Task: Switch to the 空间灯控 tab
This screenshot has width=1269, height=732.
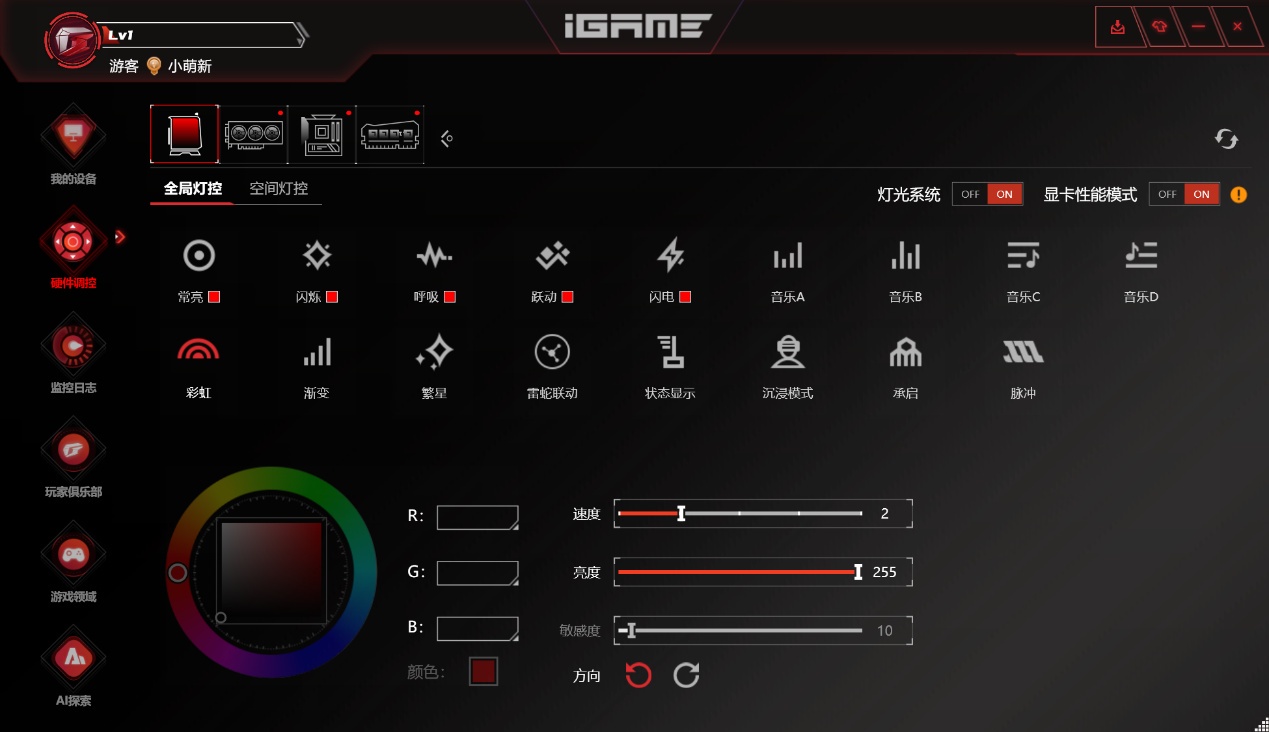Action: [x=278, y=188]
